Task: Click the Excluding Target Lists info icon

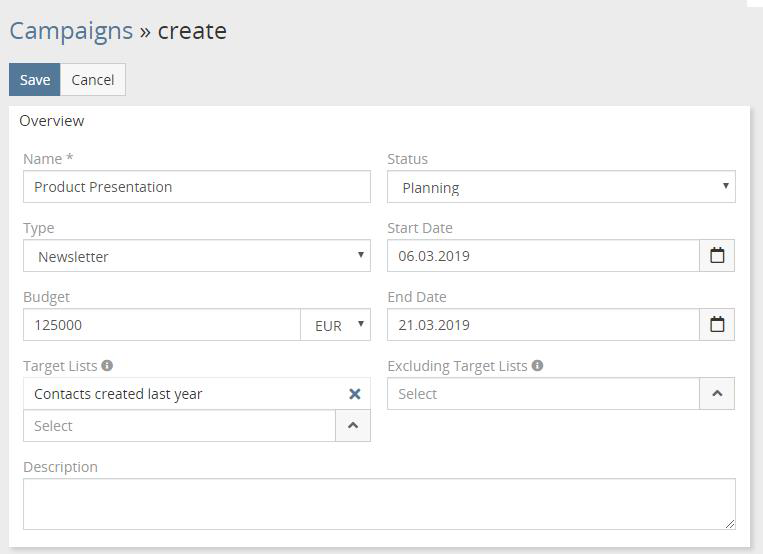Action: [537, 366]
